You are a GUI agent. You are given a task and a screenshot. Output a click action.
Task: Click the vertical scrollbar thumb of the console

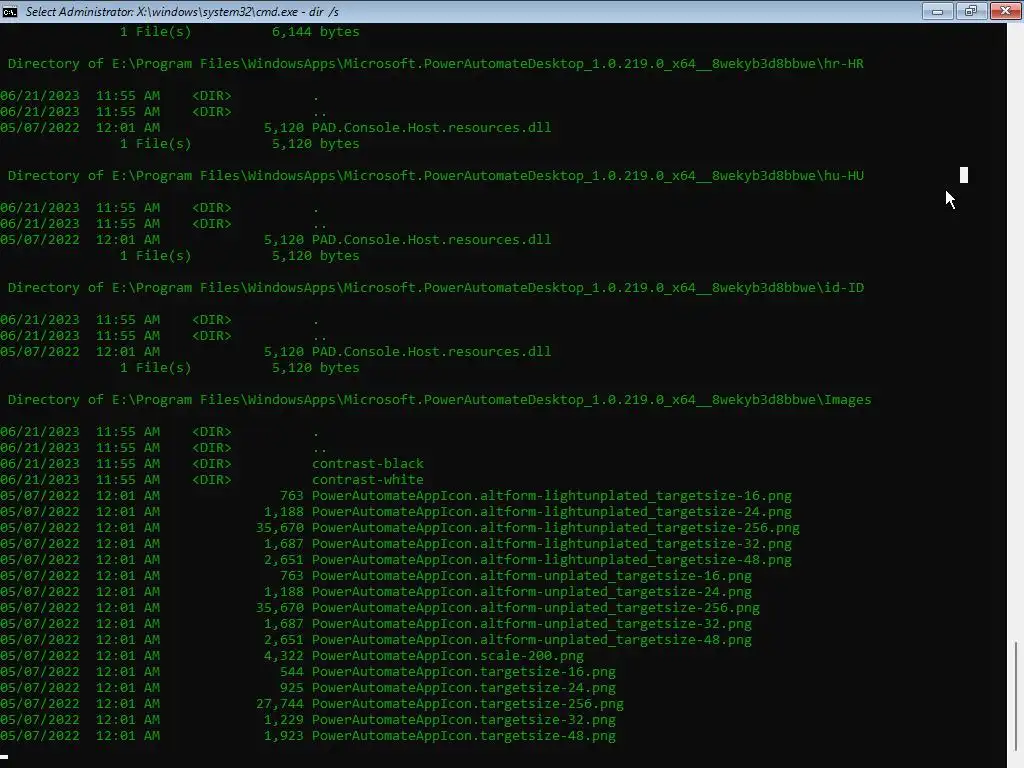(1016, 696)
